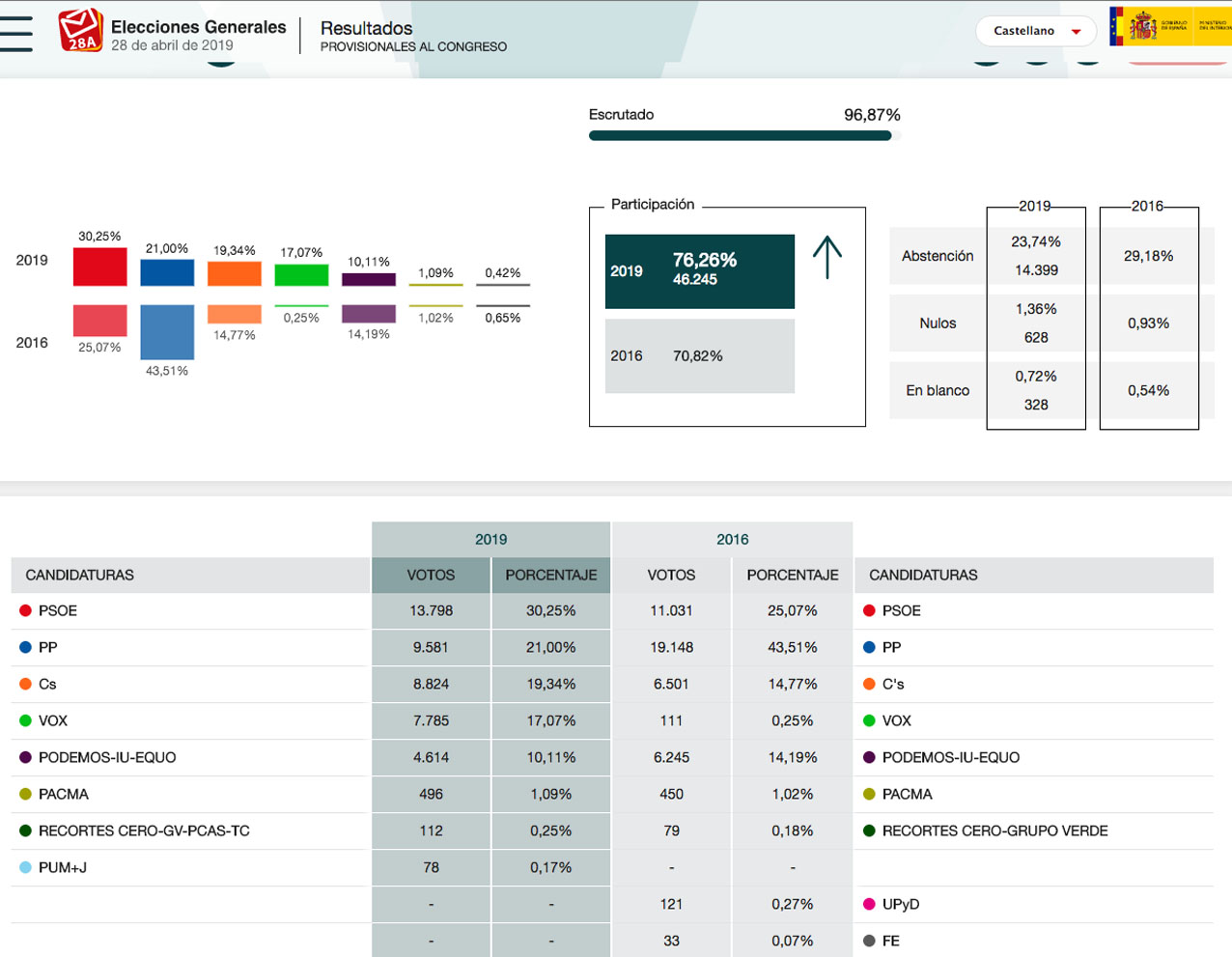Click the blue dot beside left PP

tap(26, 647)
